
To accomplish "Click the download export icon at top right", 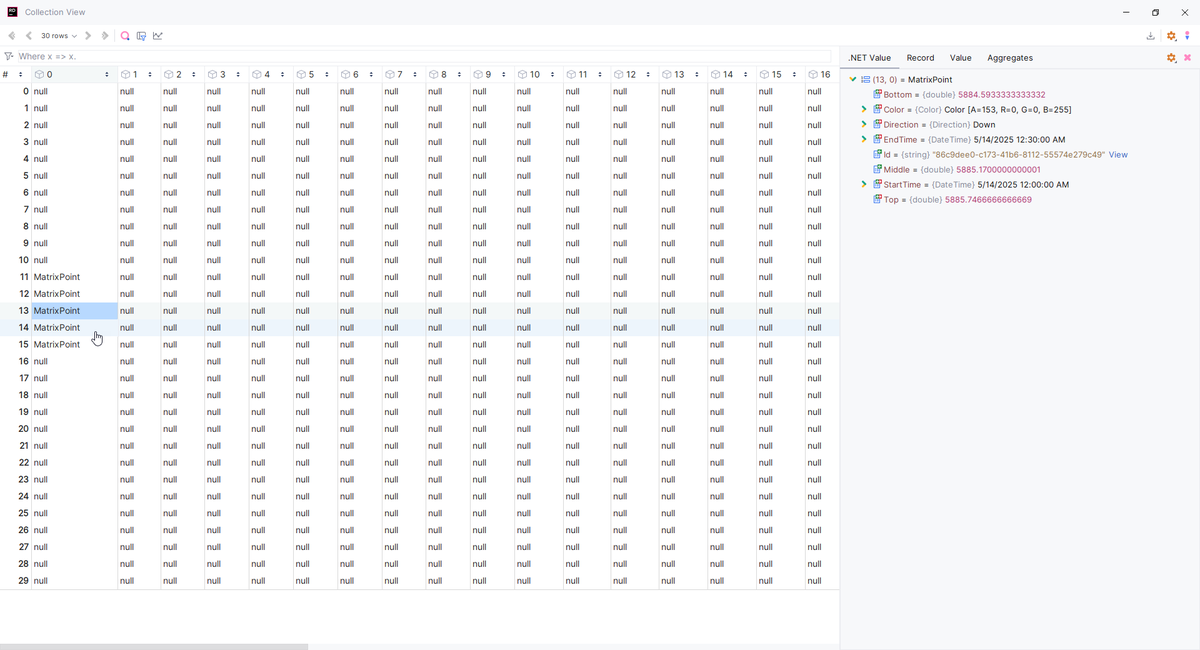I will (1150, 36).
